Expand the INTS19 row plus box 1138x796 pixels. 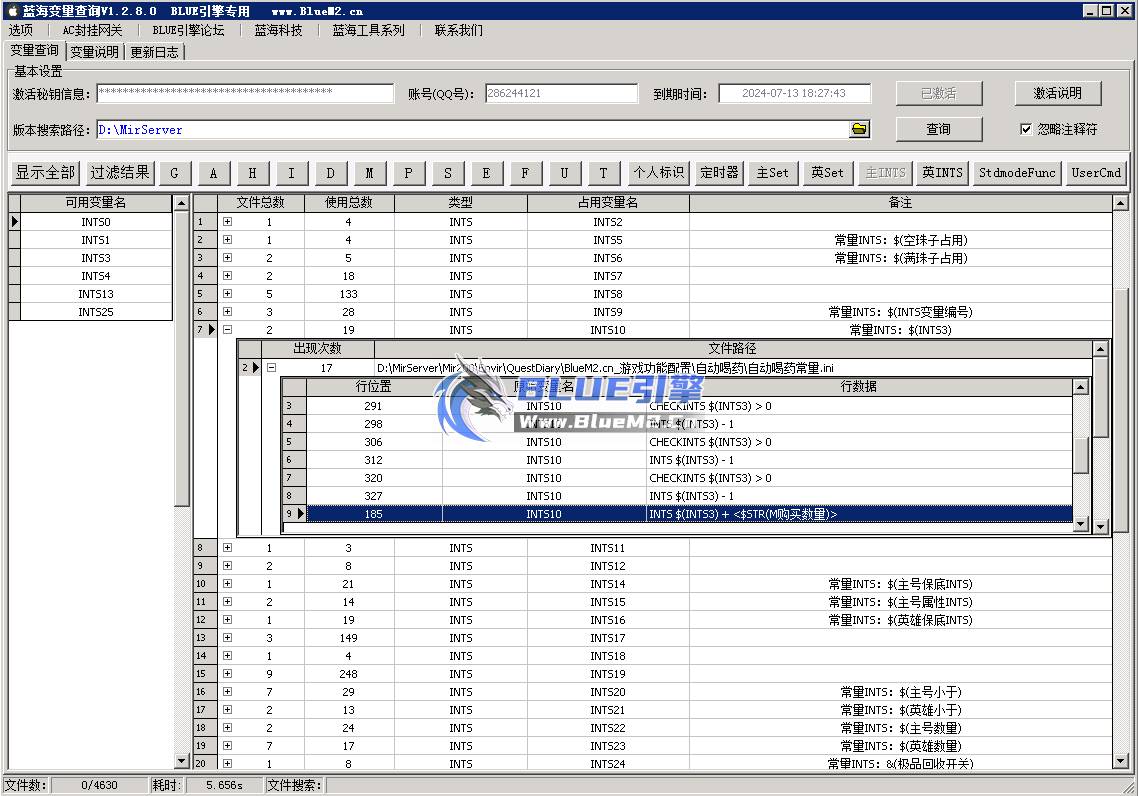click(x=227, y=674)
